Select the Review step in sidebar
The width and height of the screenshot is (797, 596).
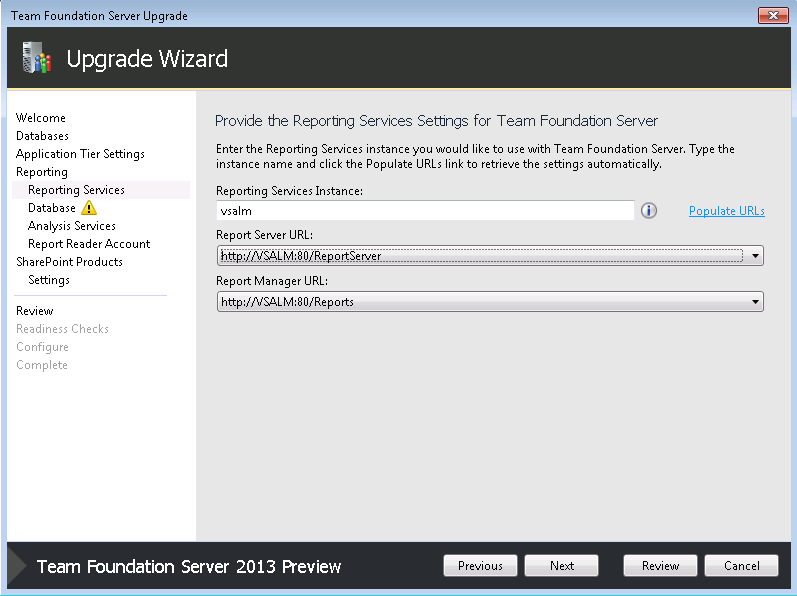[x=35, y=311]
